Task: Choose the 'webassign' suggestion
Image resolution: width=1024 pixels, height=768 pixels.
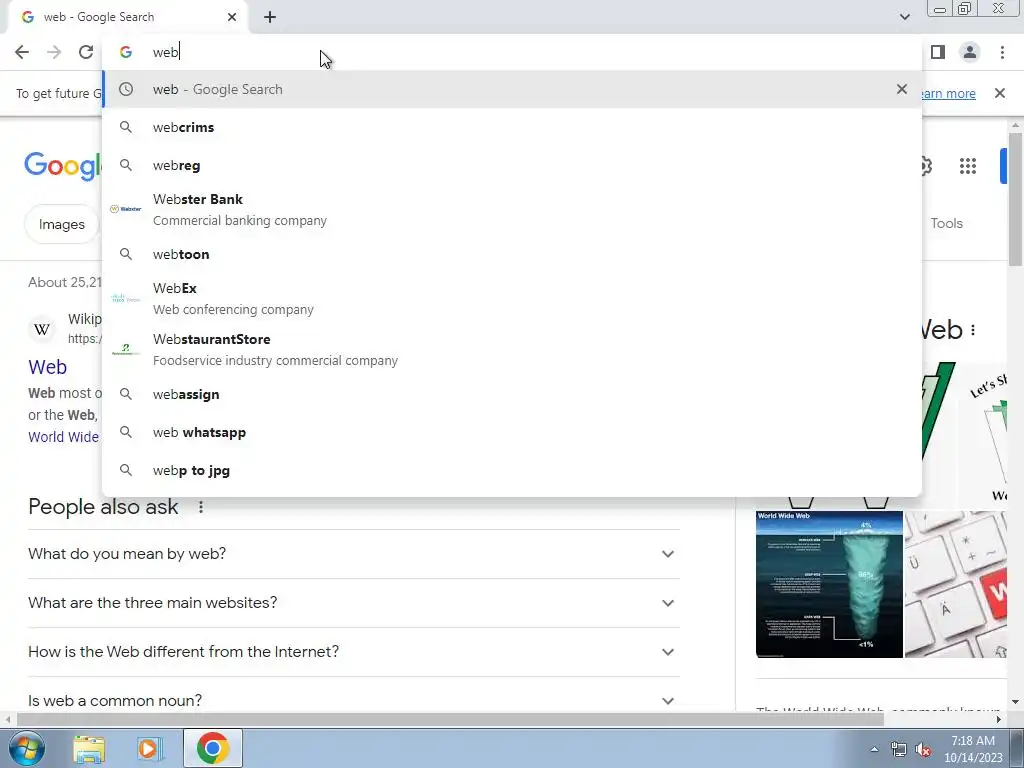Action: 512,394
